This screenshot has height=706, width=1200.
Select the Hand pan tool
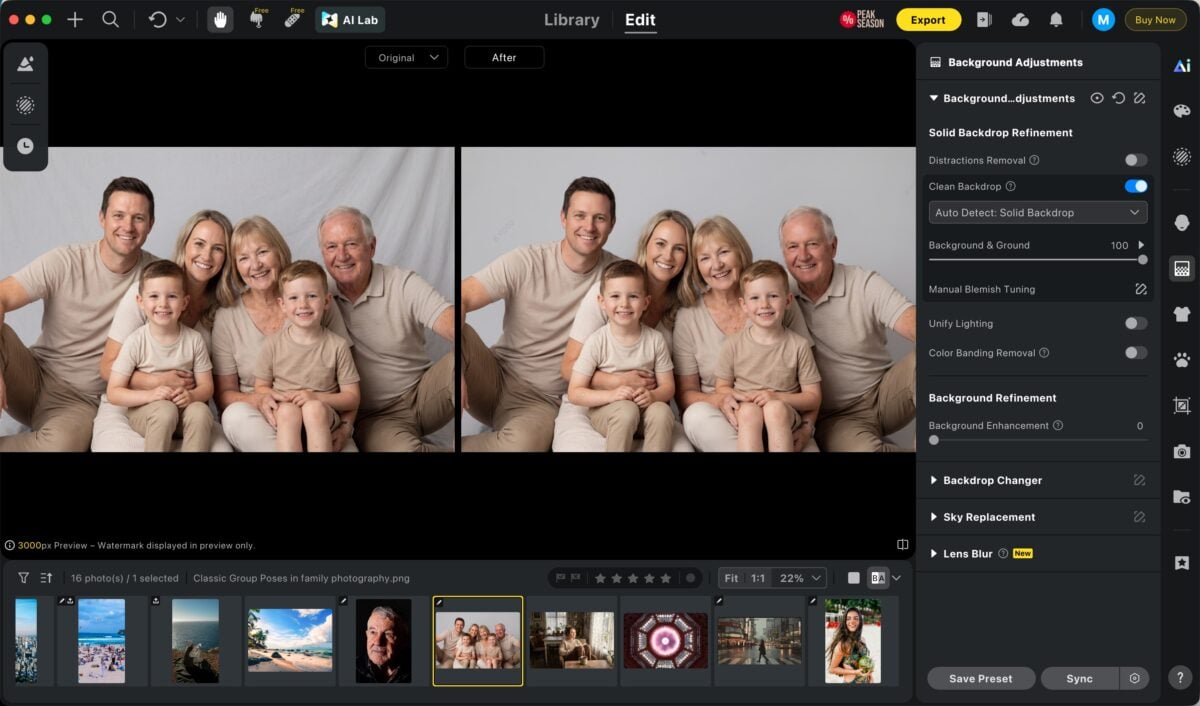220,19
